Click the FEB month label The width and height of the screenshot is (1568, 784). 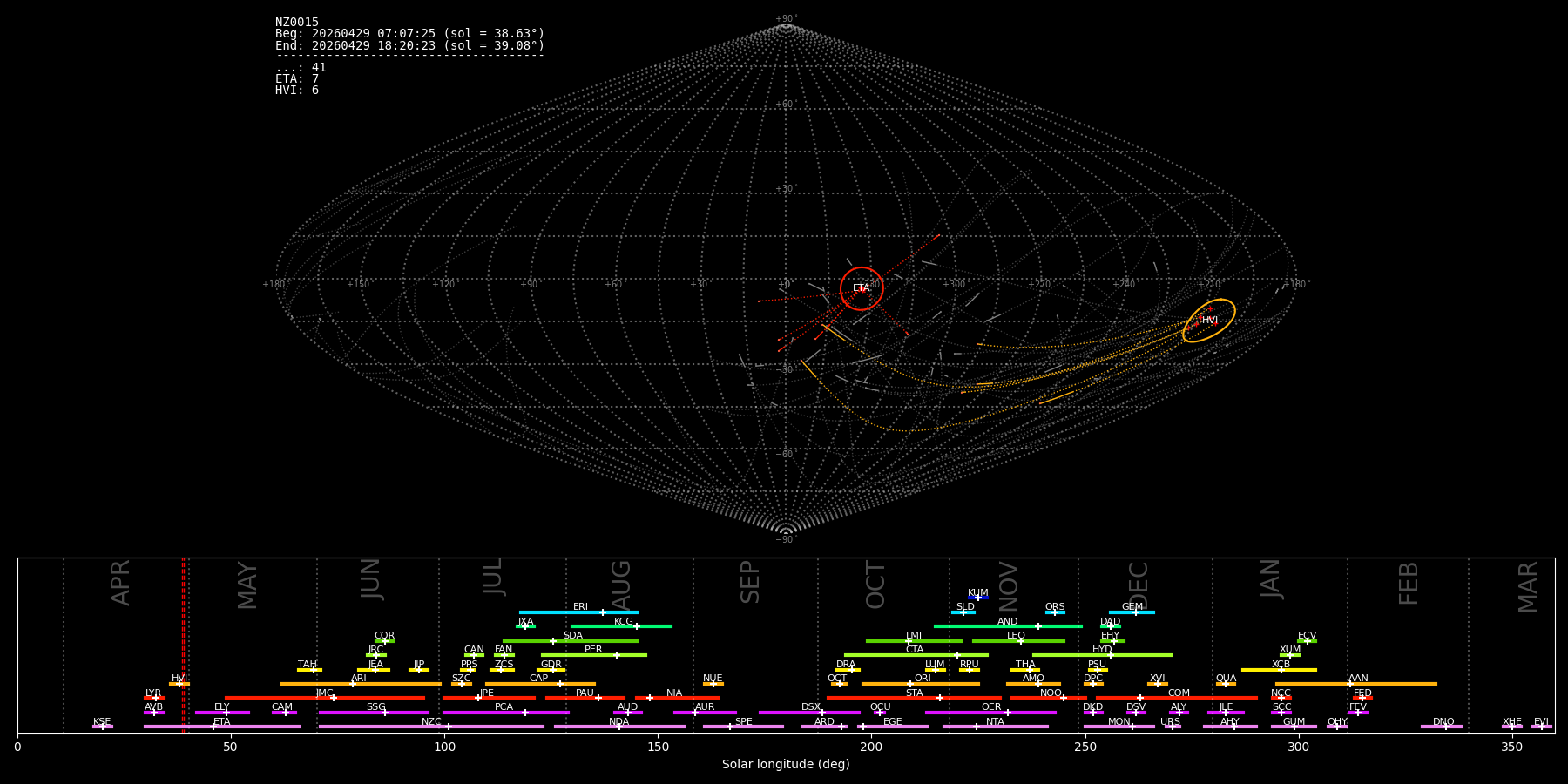click(x=1409, y=584)
